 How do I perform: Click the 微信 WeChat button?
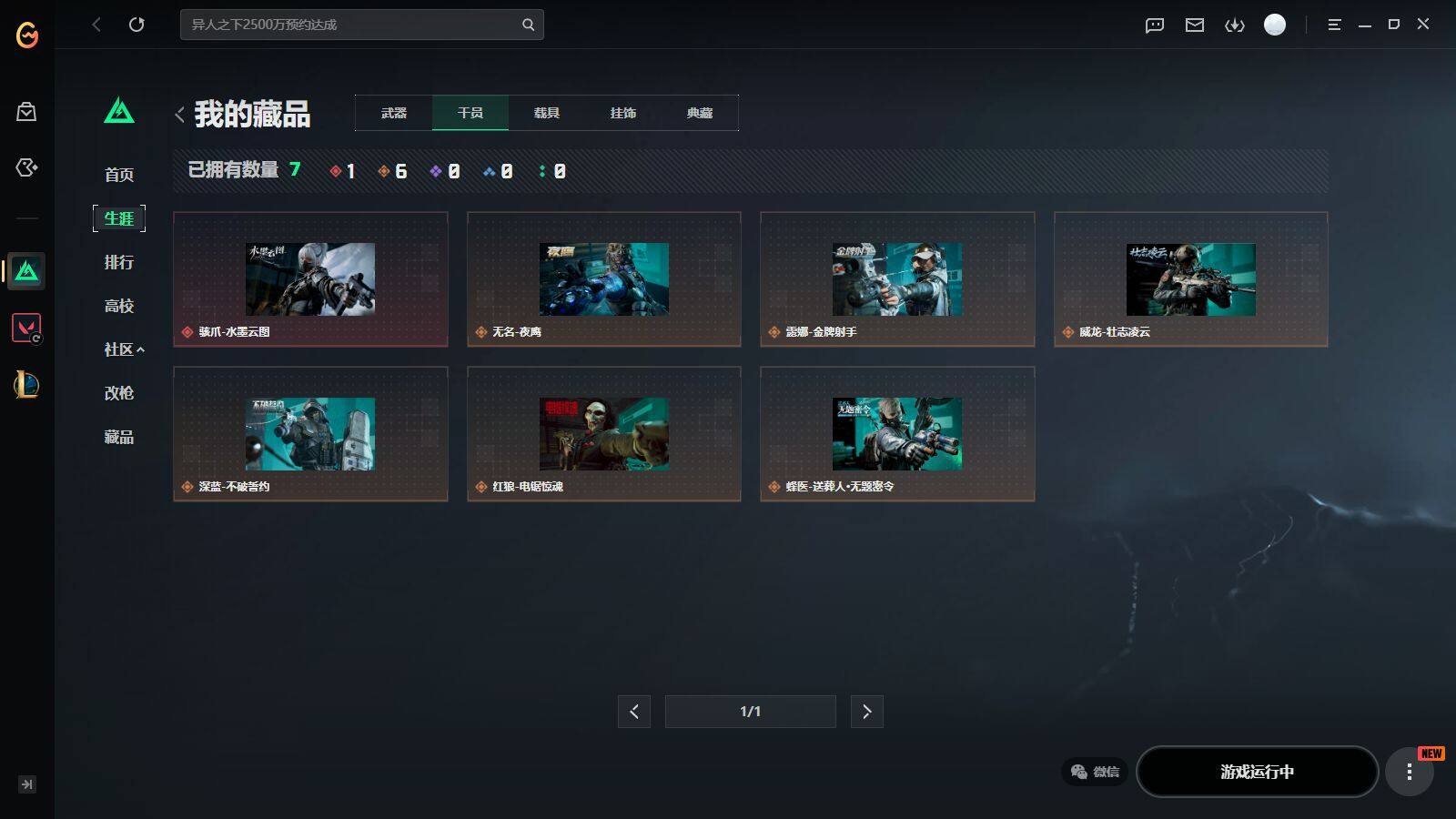click(x=1095, y=772)
